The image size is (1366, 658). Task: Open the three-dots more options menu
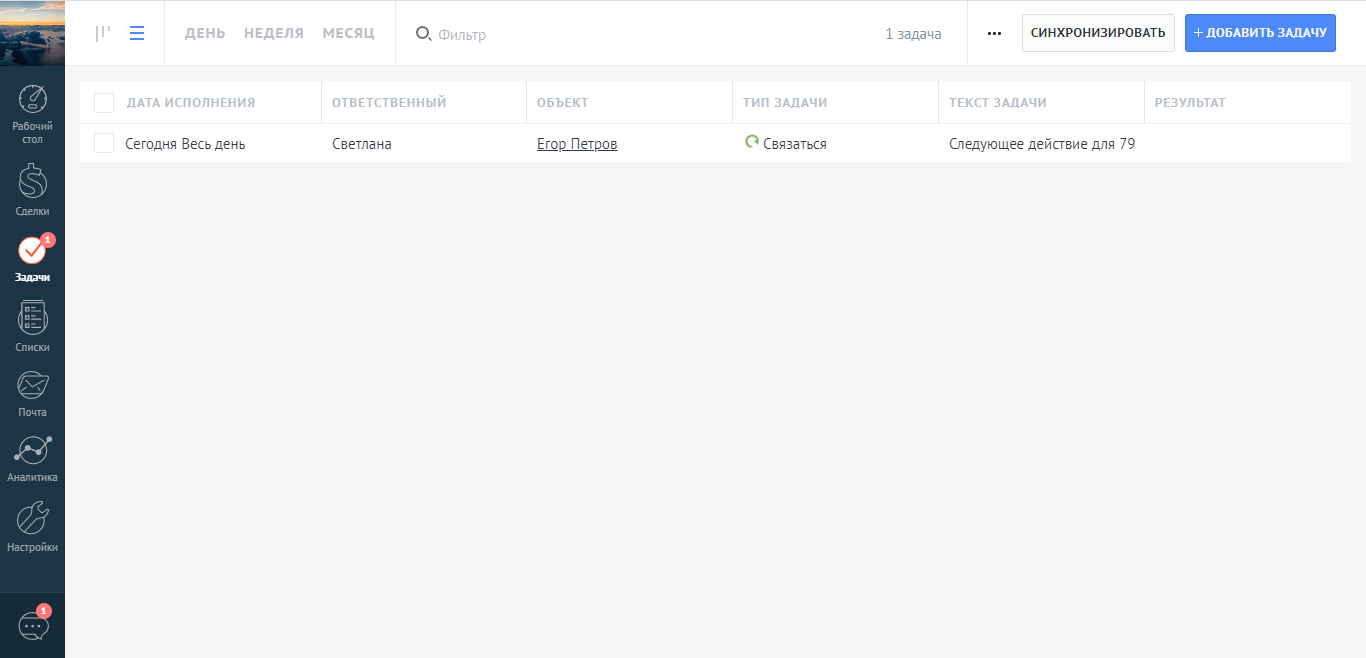[994, 33]
